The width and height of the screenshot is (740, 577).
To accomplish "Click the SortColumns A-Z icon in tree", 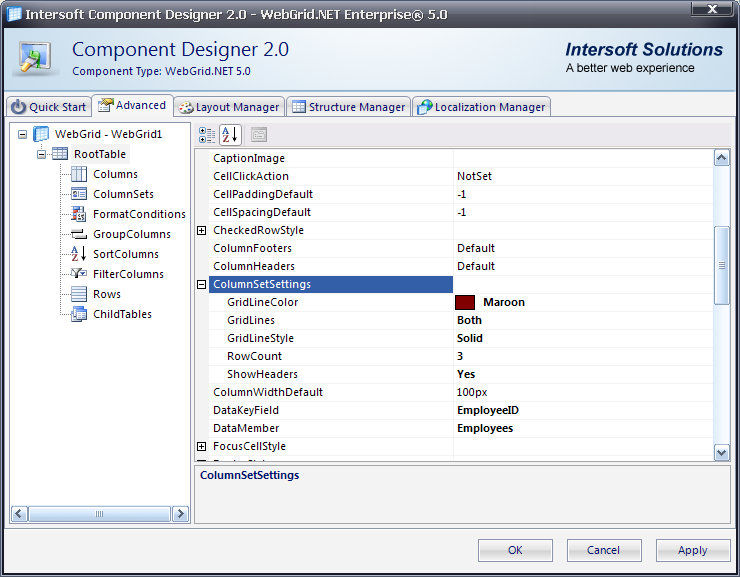I will [x=78, y=254].
